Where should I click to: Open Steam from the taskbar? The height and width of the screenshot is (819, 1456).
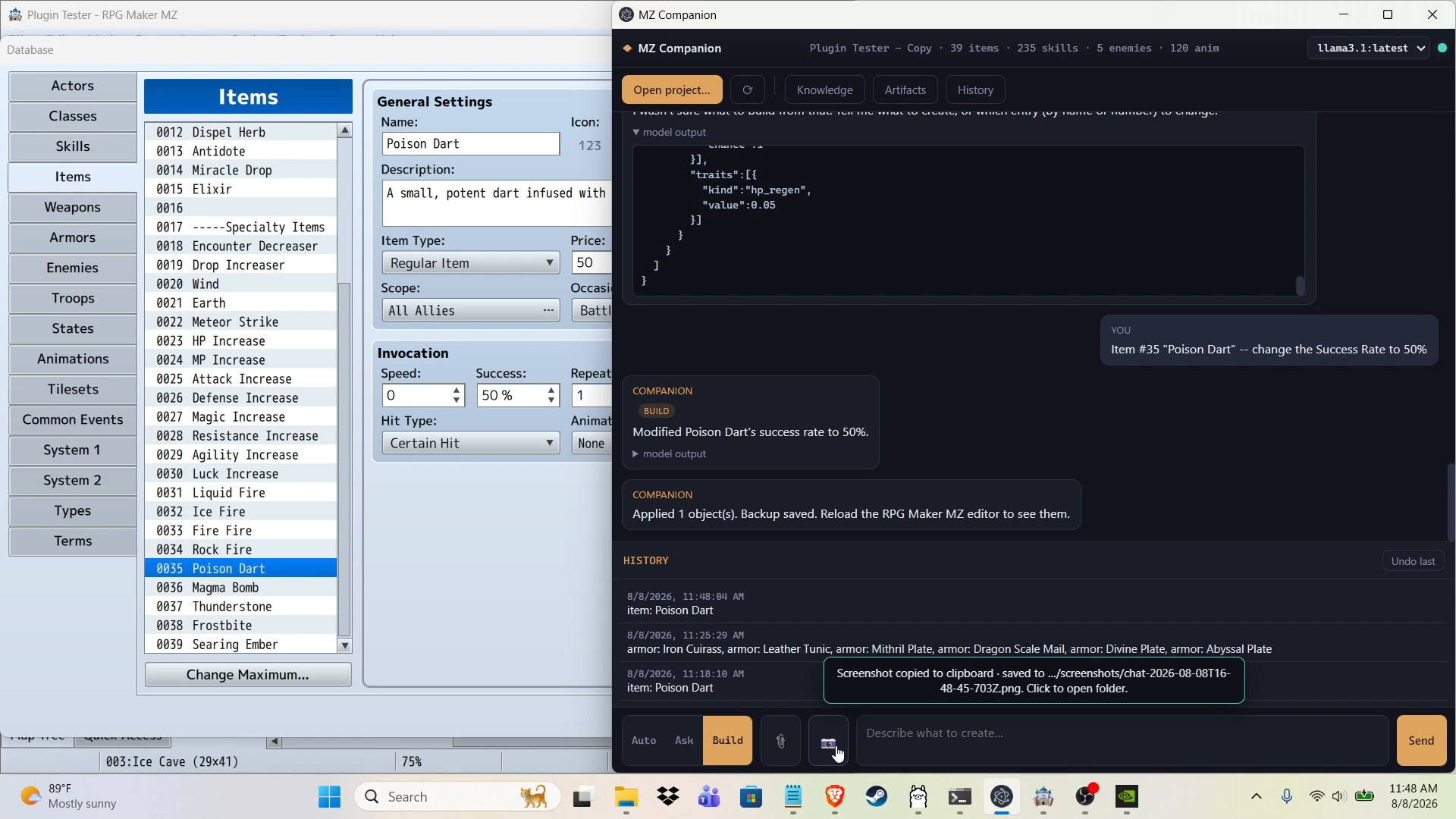877,796
